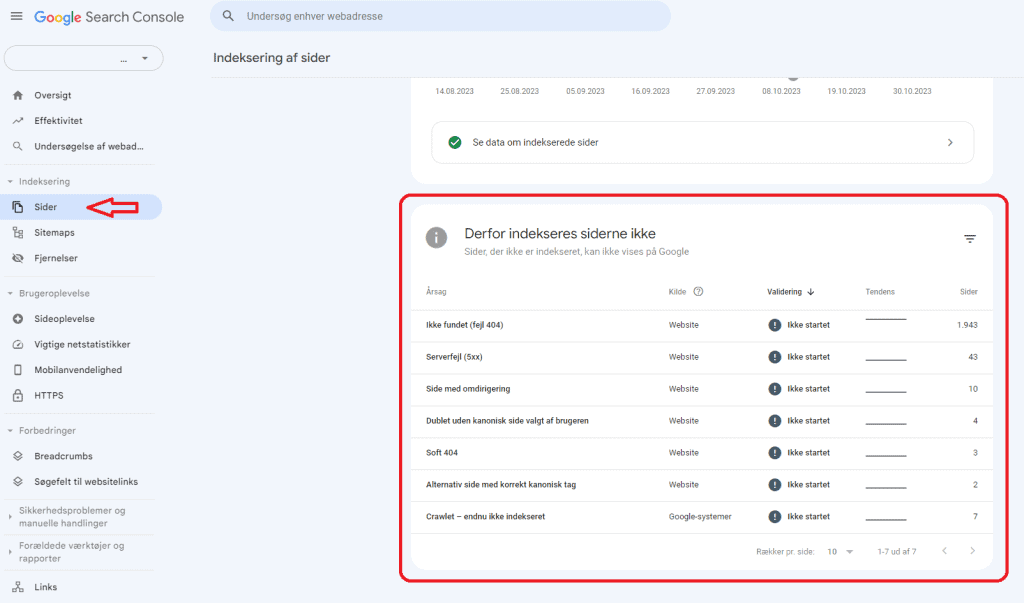The width and height of the screenshot is (1024, 603).
Task: Open the navigation hamburger menu
Action: pyautogui.click(x=17, y=16)
